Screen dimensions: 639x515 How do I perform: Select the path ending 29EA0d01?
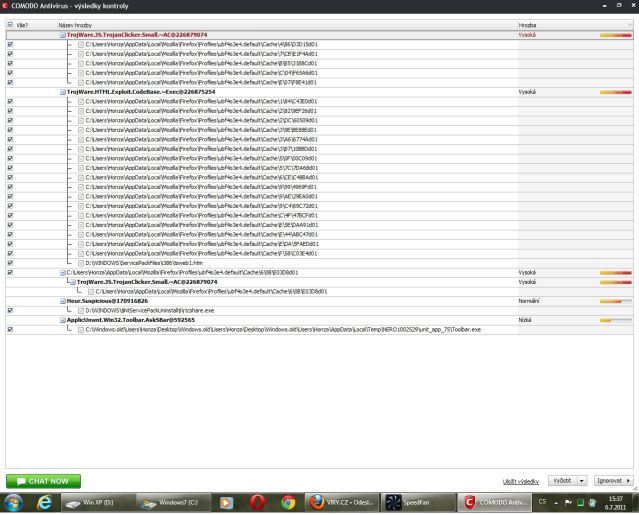coord(201,196)
